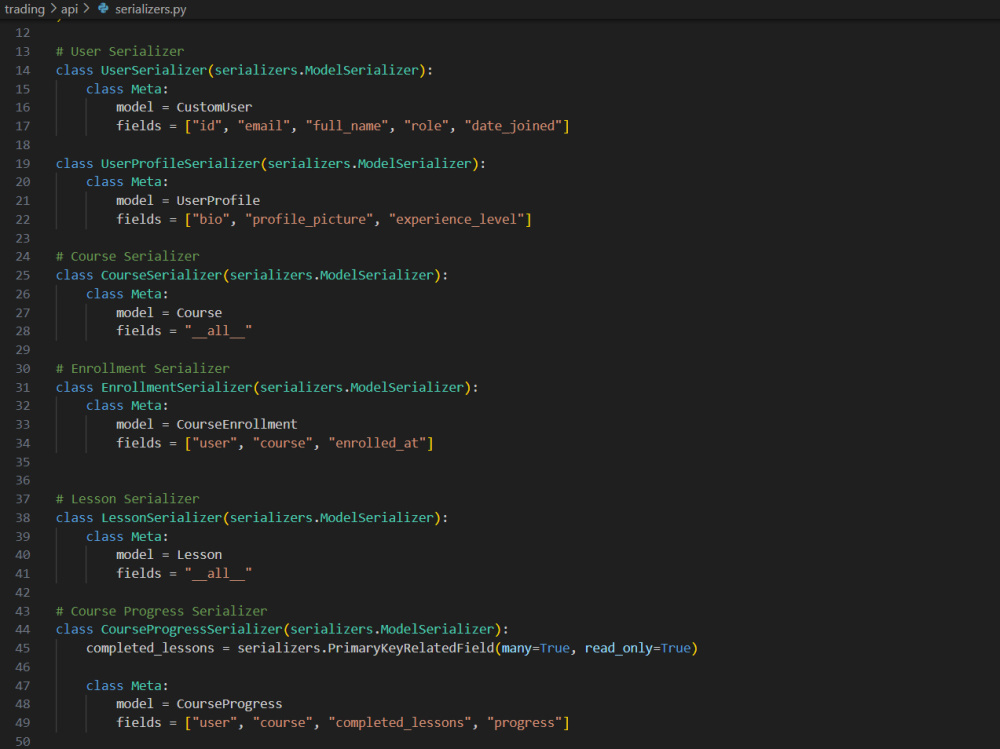The image size is (1000, 749).
Task: Click 'Course' model value on line 27
Action: click(x=199, y=313)
